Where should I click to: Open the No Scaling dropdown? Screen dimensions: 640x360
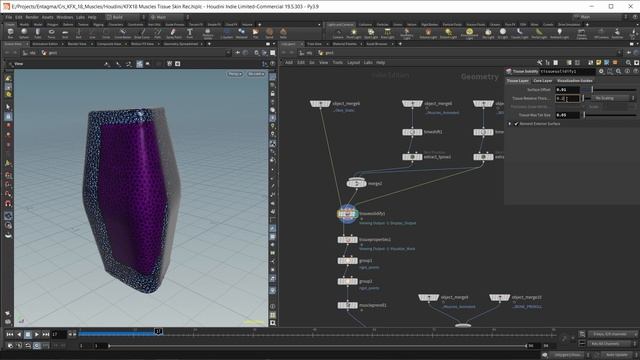click(x=613, y=98)
